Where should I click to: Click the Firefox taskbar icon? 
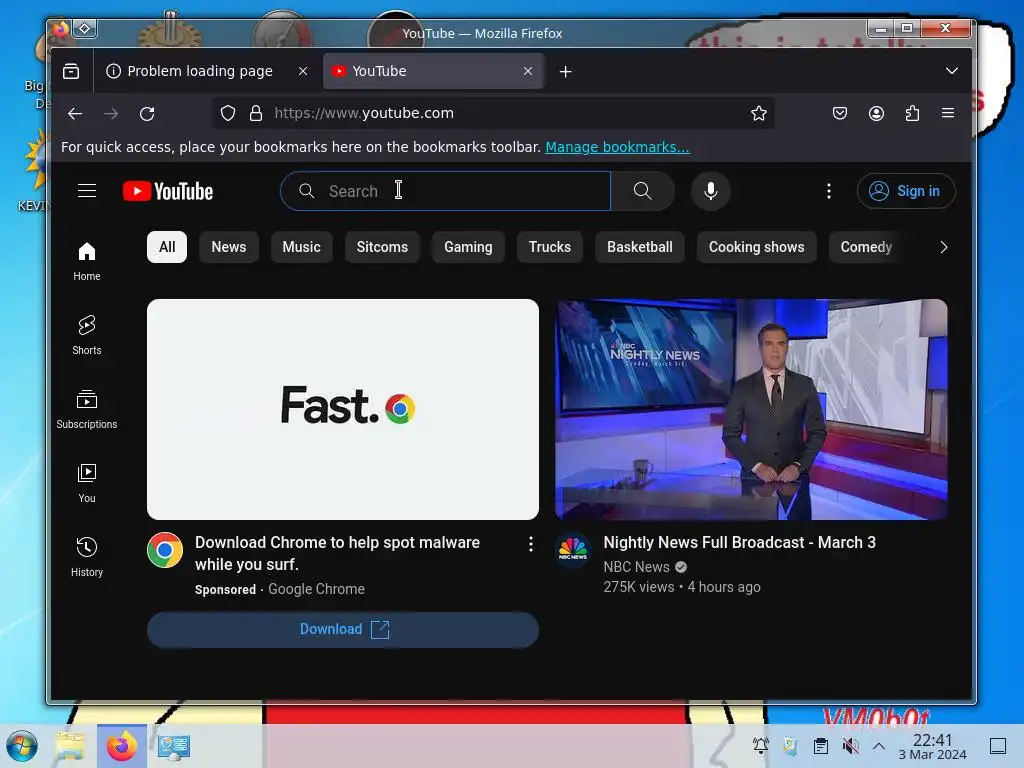pos(121,746)
